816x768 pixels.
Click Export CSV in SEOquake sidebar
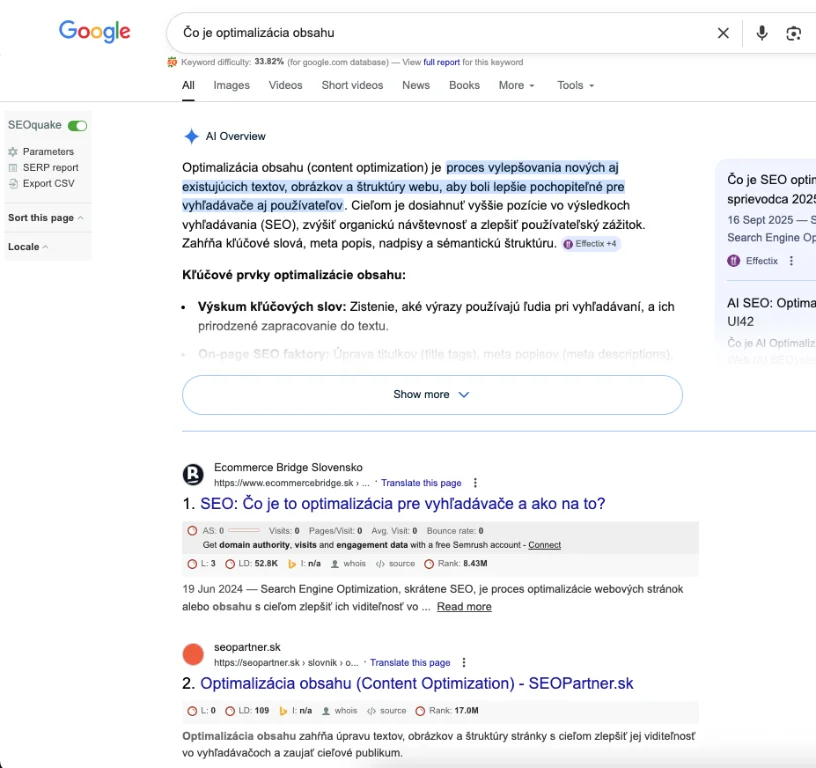pyautogui.click(x=48, y=184)
